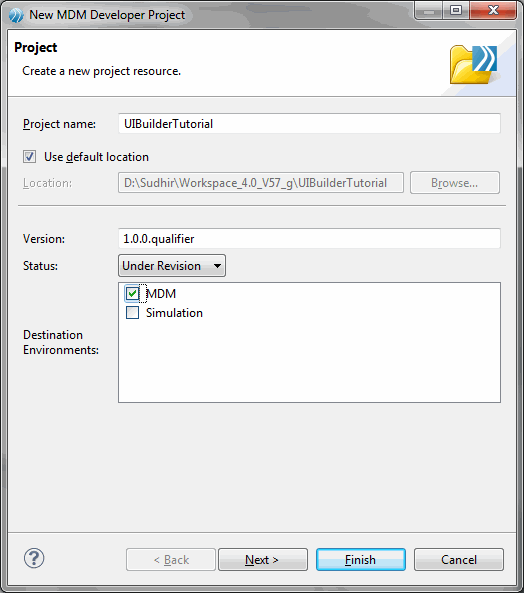Close the New MDM Developer Project dialog

tap(493, 10)
